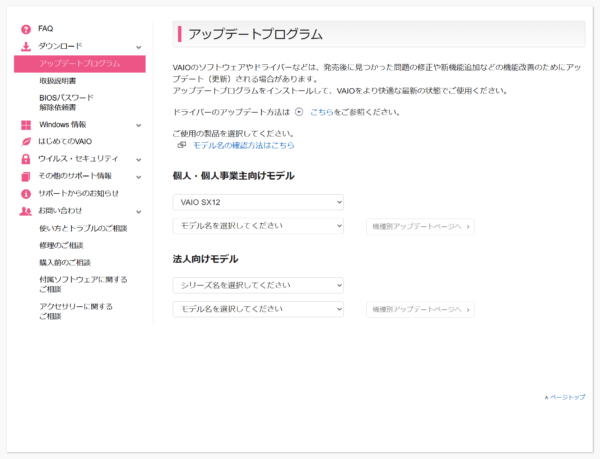
Task: Click the こちら driver update link
Action: click(x=321, y=112)
